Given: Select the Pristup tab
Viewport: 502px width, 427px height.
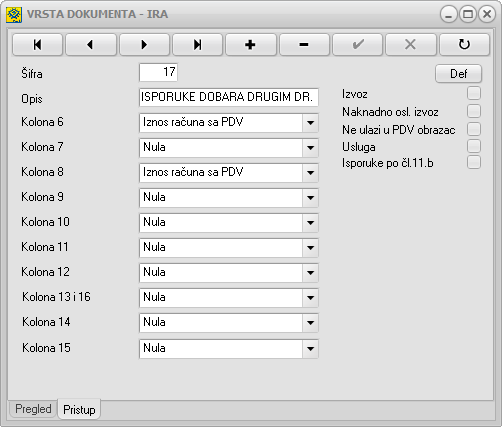Looking at the screenshot, I should click(x=79, y=409).
